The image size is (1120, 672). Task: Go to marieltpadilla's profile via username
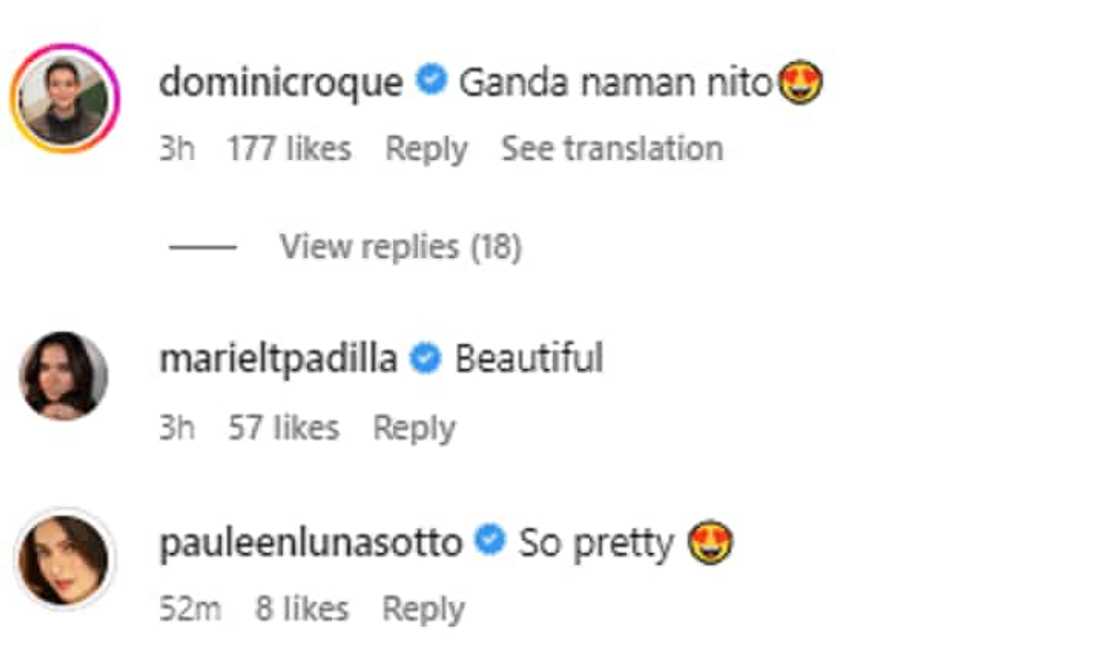tap(278, 358)
